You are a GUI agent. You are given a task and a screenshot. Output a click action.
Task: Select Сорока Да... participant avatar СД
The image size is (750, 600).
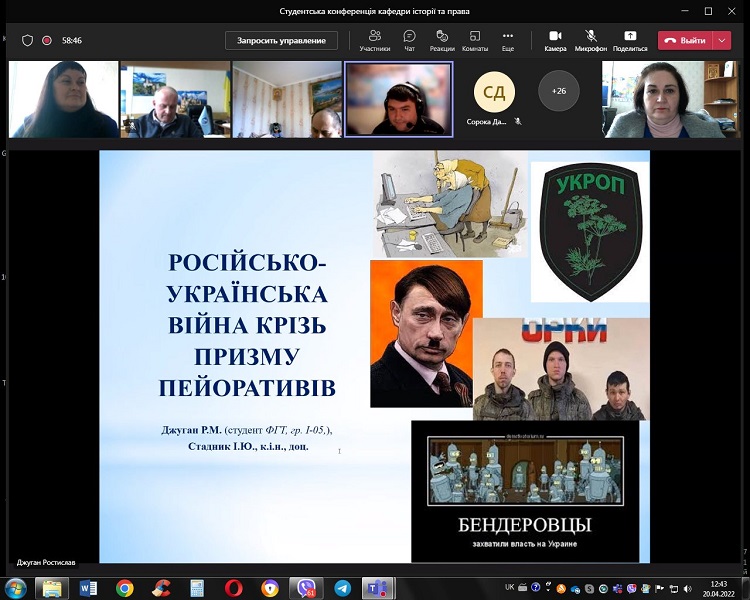click(494, 91)
